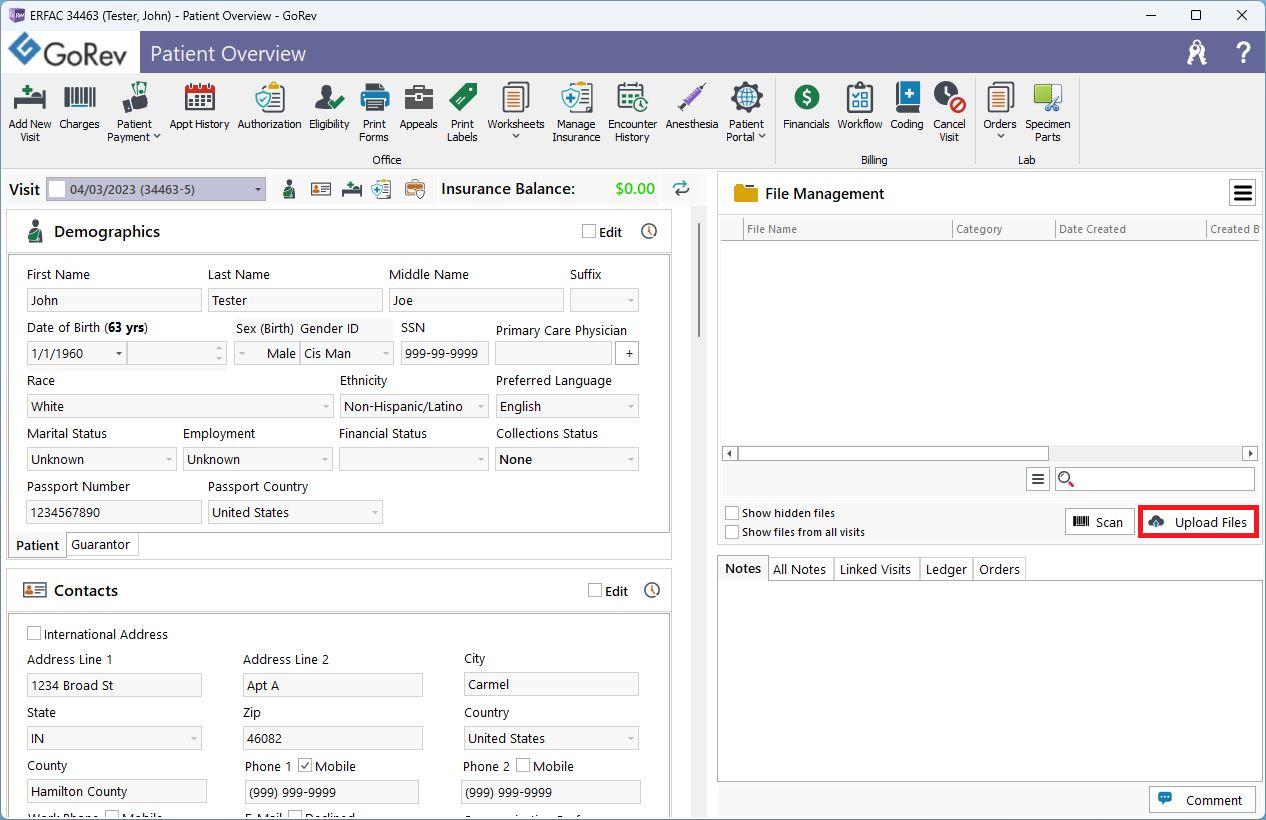Image resolution: width=1266 pixels, height=820 pixels.
Task: Open Patient Payment tool
Action: [x=134, y=112]
